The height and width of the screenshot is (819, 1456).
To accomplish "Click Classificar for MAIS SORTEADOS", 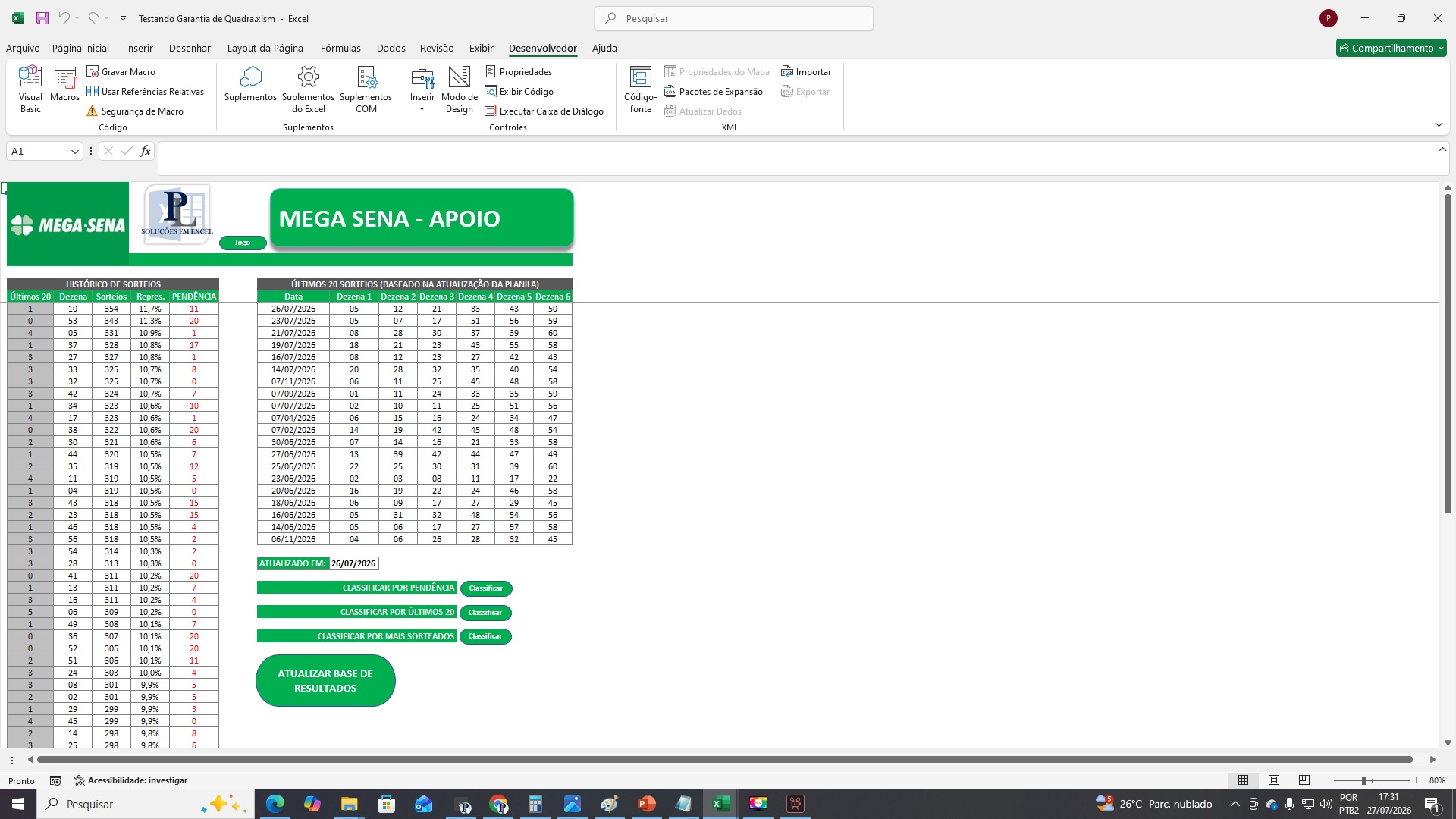I will [485, 636].
